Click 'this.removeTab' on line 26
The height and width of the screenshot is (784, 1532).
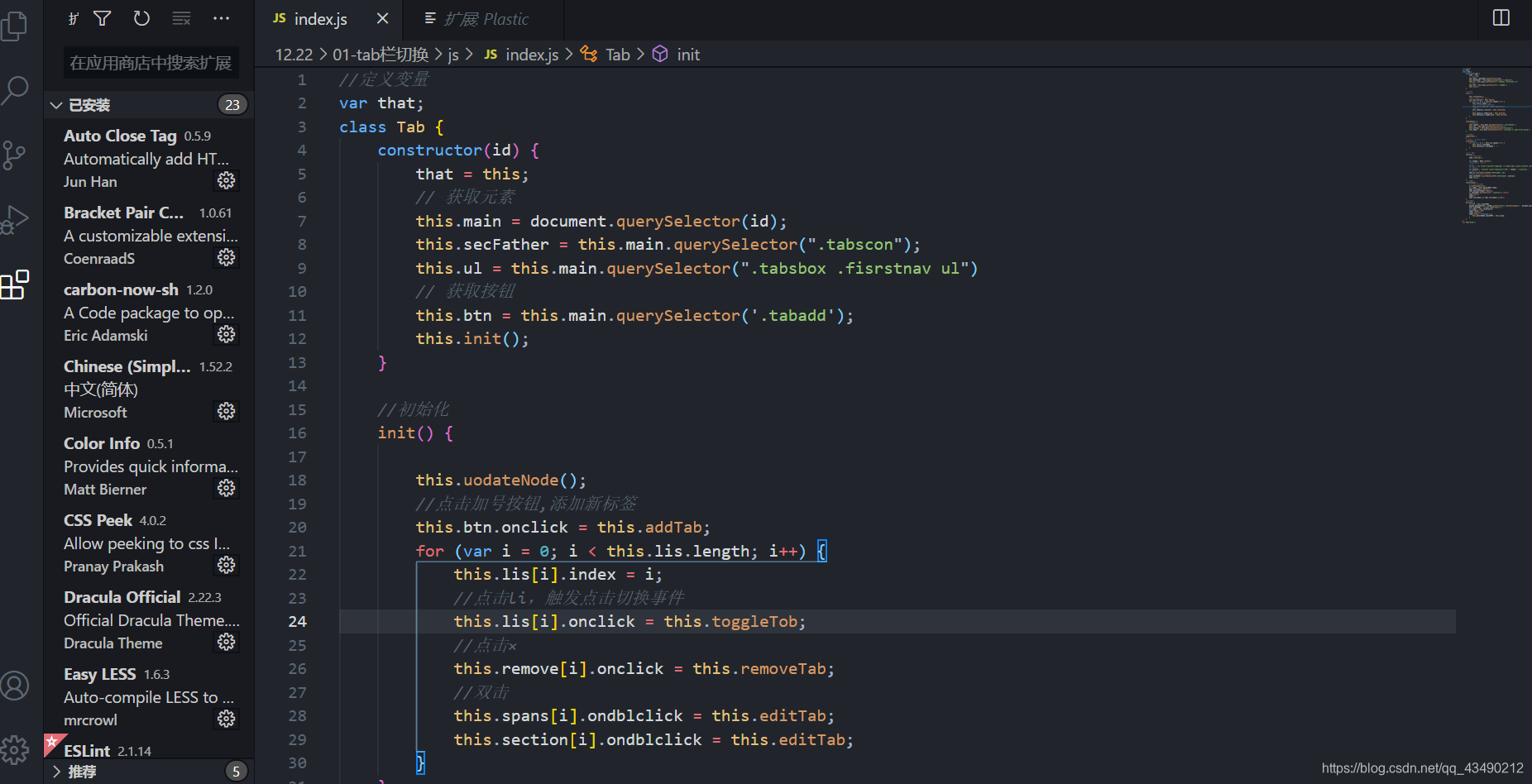[759, 669]
